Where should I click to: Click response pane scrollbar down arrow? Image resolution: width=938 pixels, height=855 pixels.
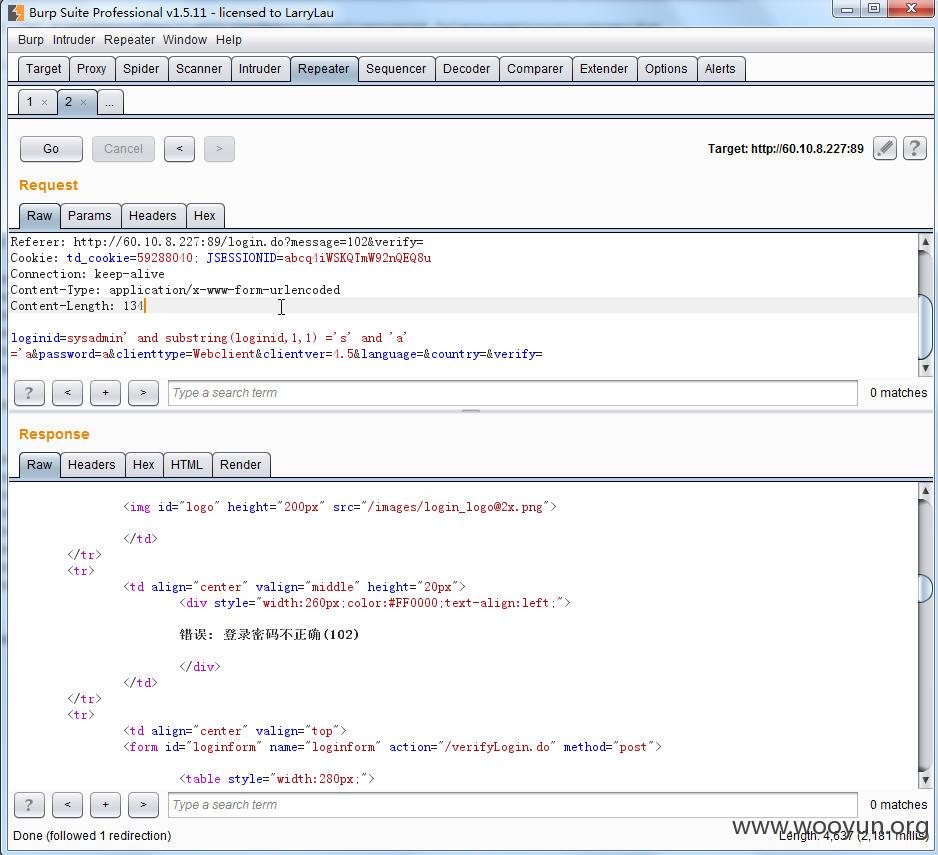click(925, 780)
